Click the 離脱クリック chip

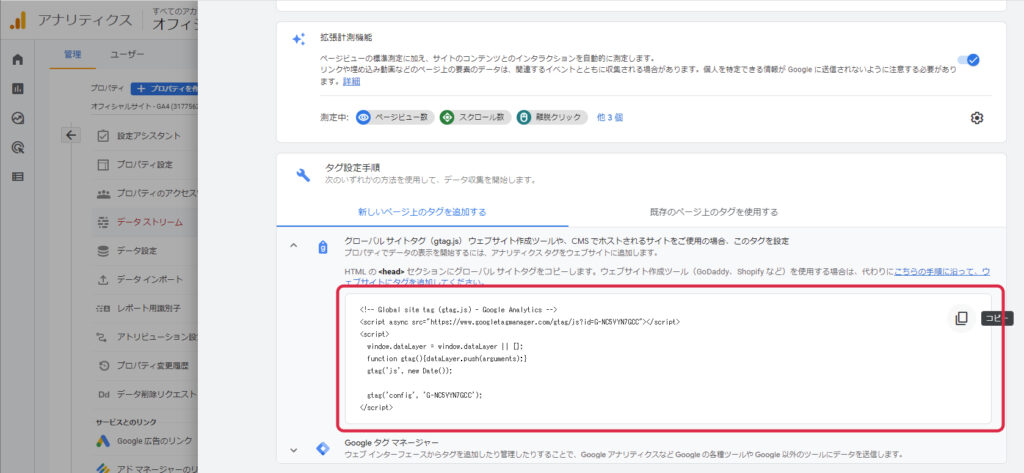(552, 118)
